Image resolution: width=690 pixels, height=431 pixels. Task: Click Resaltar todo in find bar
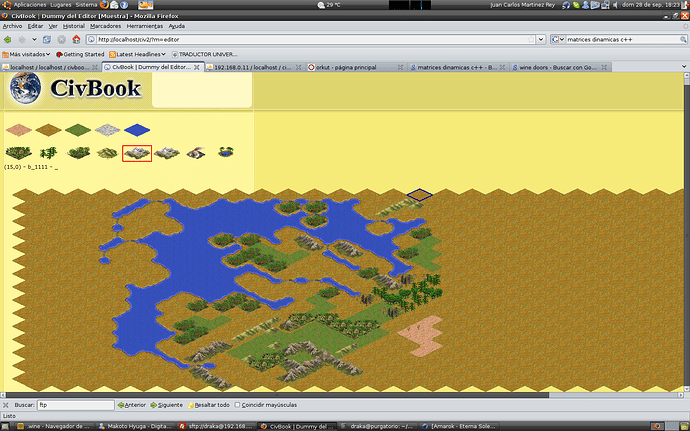tap(209, 405)
